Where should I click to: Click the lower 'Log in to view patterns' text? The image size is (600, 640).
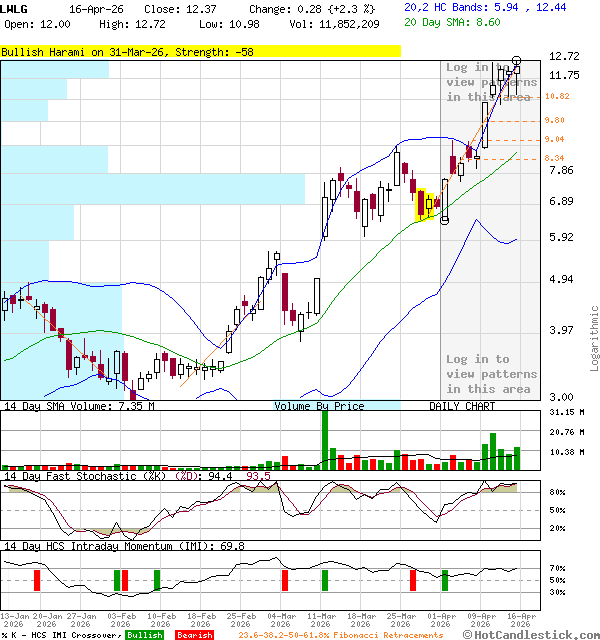[491, 374]
